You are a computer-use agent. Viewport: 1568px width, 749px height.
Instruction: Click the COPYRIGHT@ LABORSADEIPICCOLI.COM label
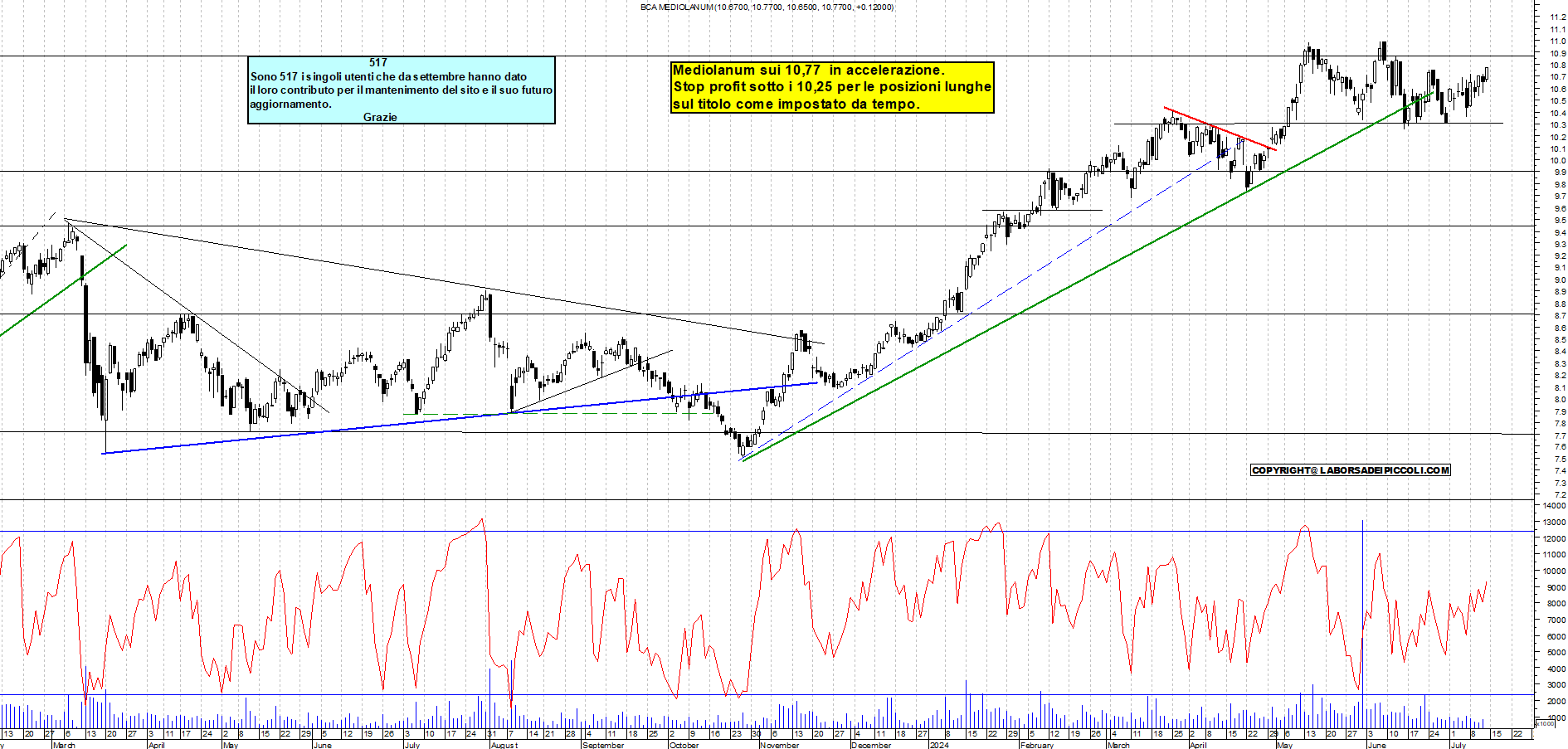coord(1351,470)
